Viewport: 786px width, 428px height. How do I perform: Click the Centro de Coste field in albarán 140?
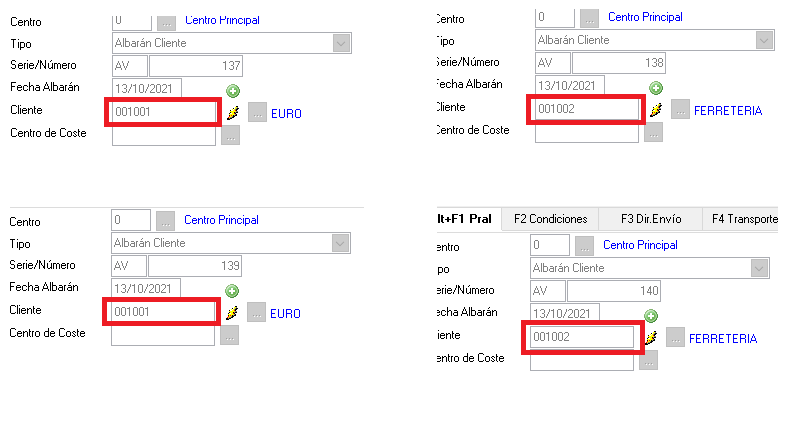point(582,360)
